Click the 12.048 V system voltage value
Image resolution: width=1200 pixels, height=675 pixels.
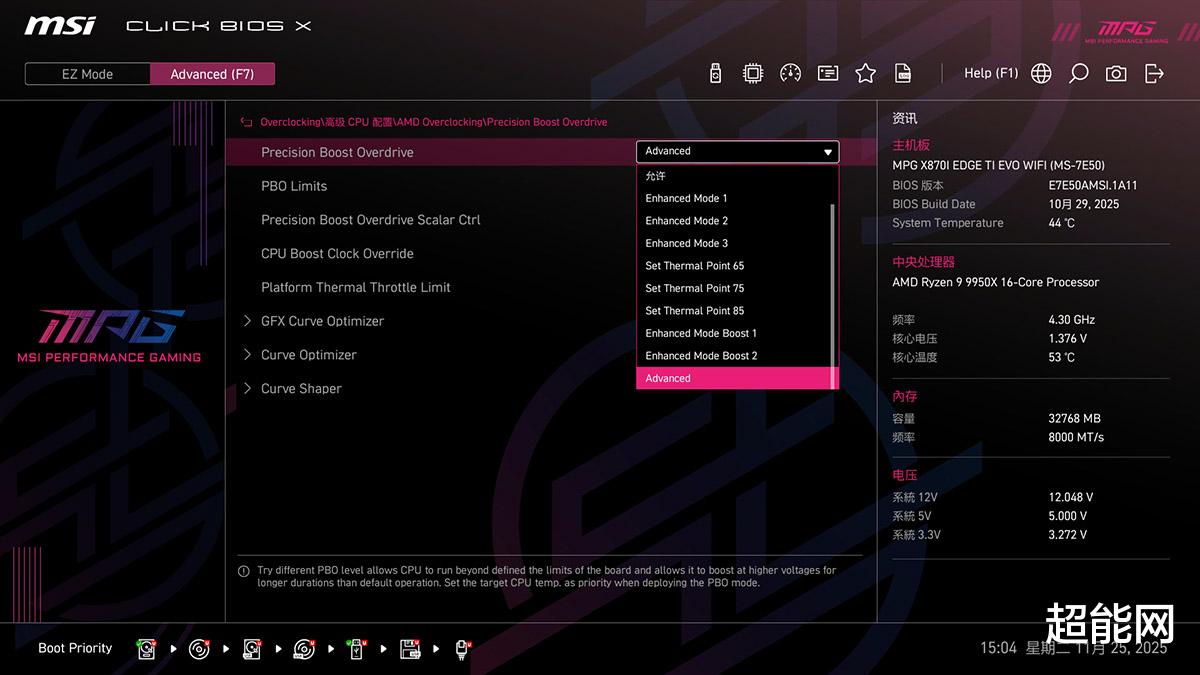pos(1071,497)
